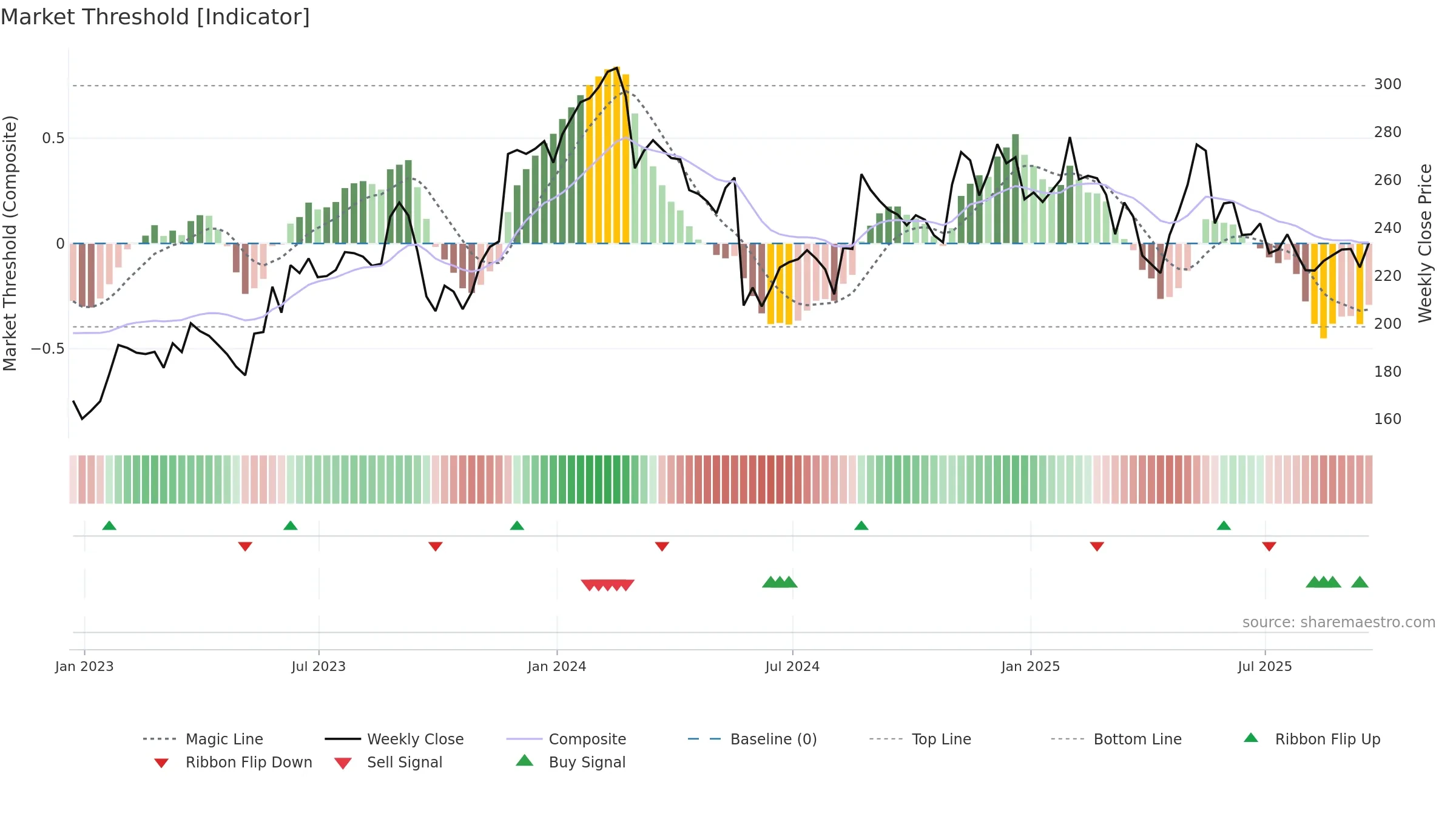The height and width of the screenshot is (819, 1456).
Task: Click the −0.5 composite axis label
Action: pyautogui.click(x=48, y=349)
